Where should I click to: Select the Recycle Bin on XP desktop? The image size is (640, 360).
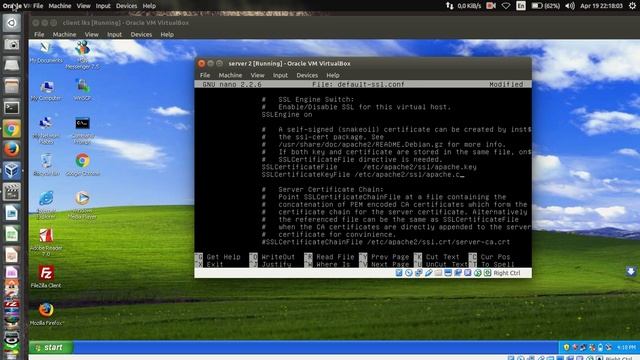coord(46,164)
